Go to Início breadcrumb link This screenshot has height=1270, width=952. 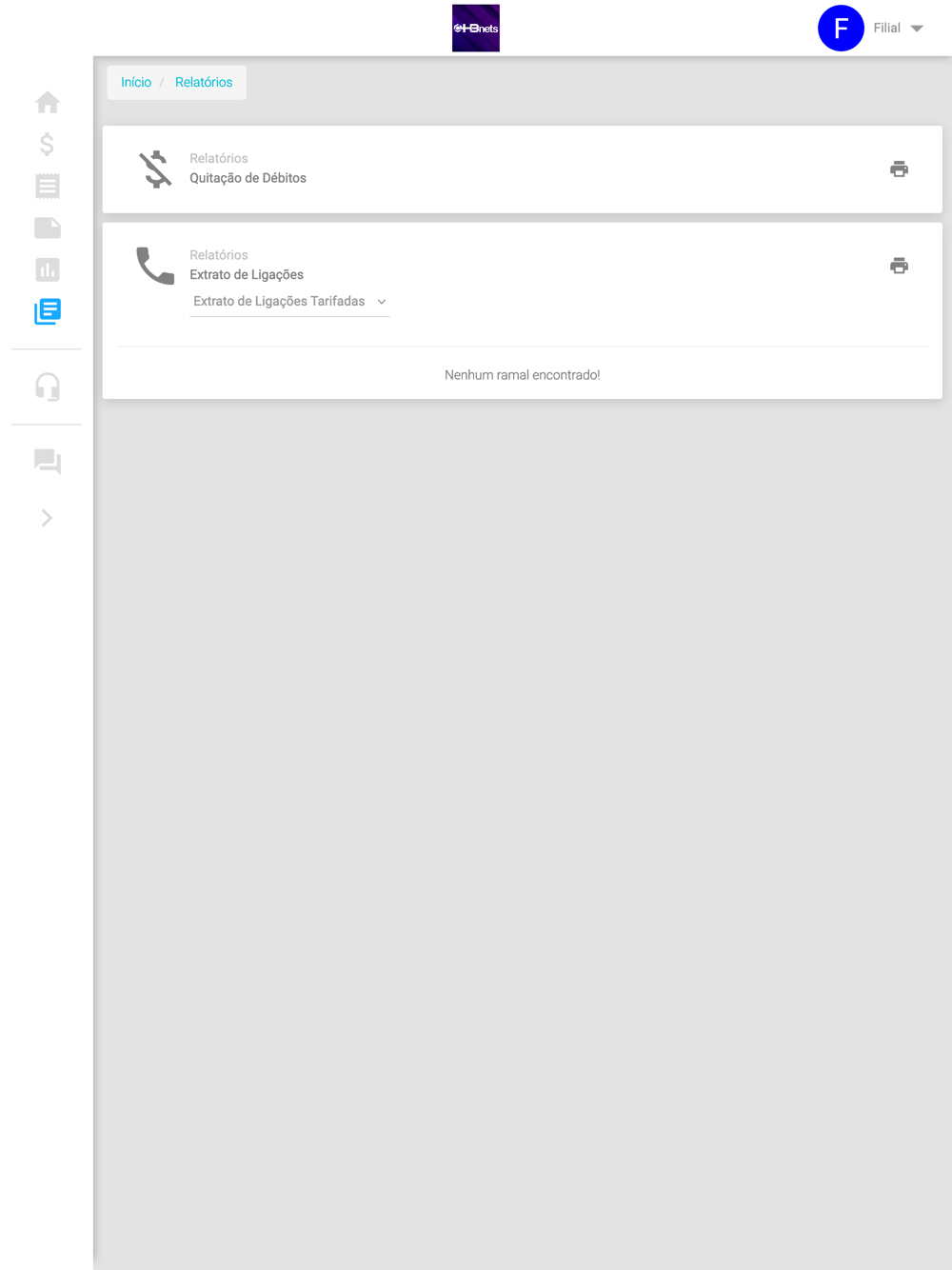[136, 83]
